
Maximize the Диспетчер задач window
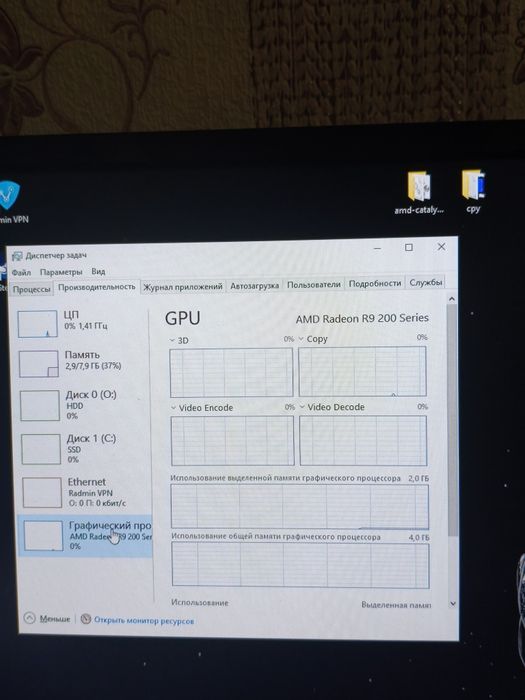tap(409, 247)
